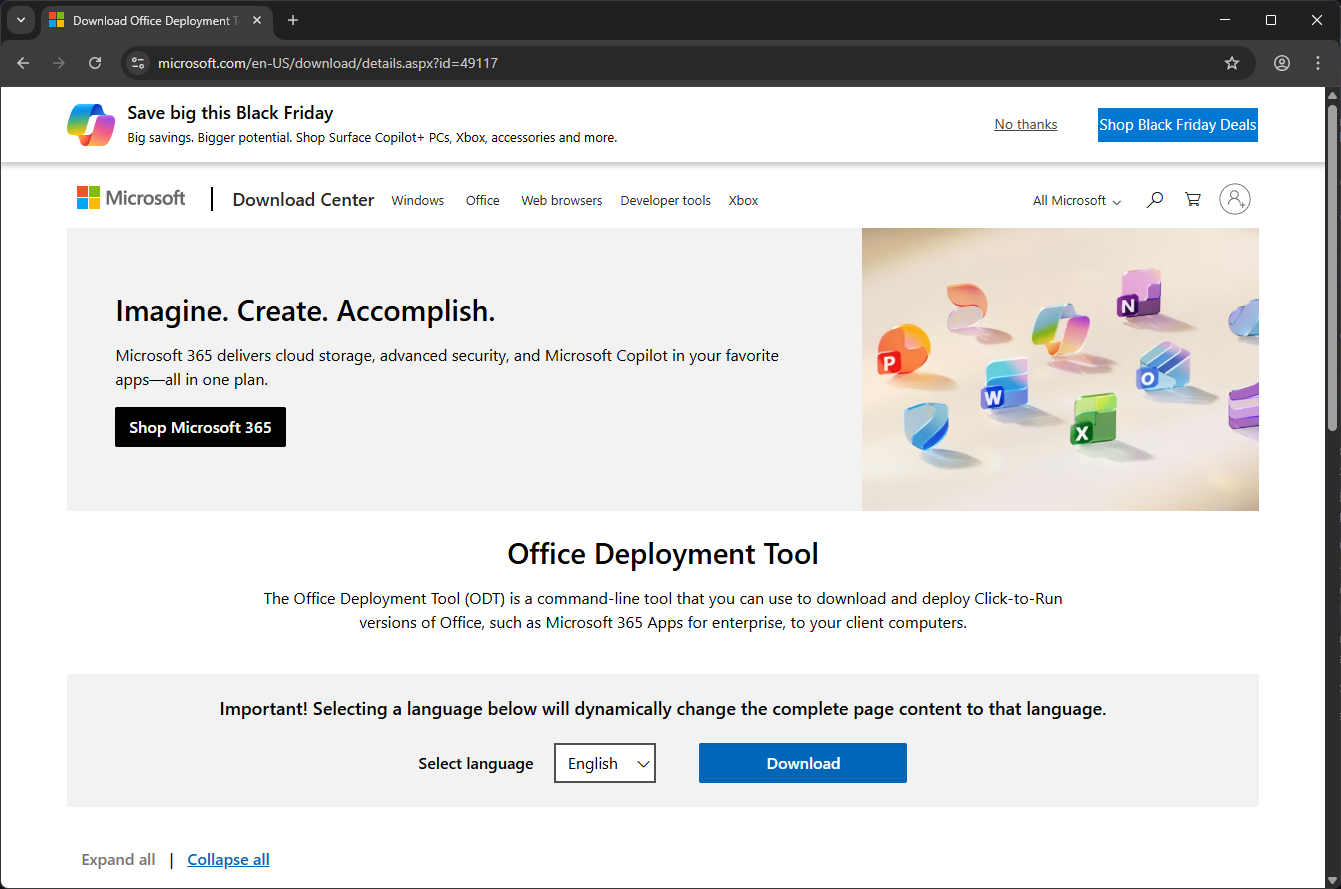Click Shop Microsoft 365
Image resolution: width=1341 pixels, height=889 pixels.
[x=200, y=427]
